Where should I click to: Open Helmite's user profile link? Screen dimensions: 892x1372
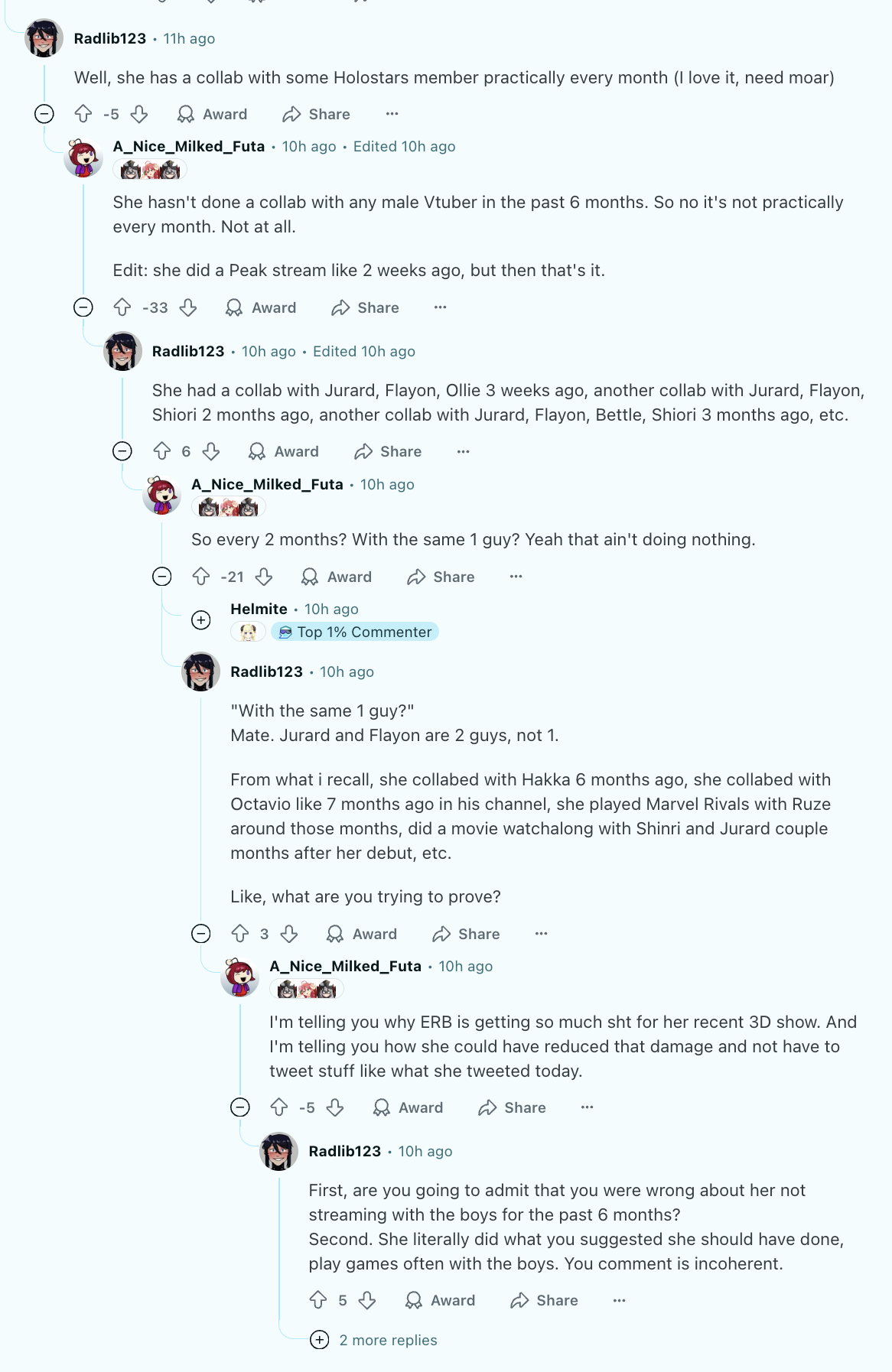click(x=259, y=609)
